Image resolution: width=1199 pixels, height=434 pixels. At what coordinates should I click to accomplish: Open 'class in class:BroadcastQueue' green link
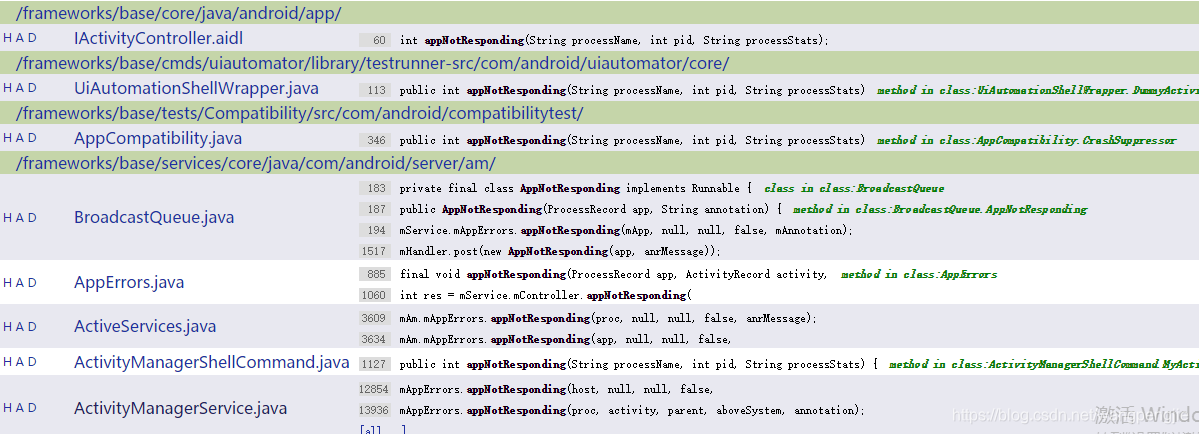pos(854,188)
